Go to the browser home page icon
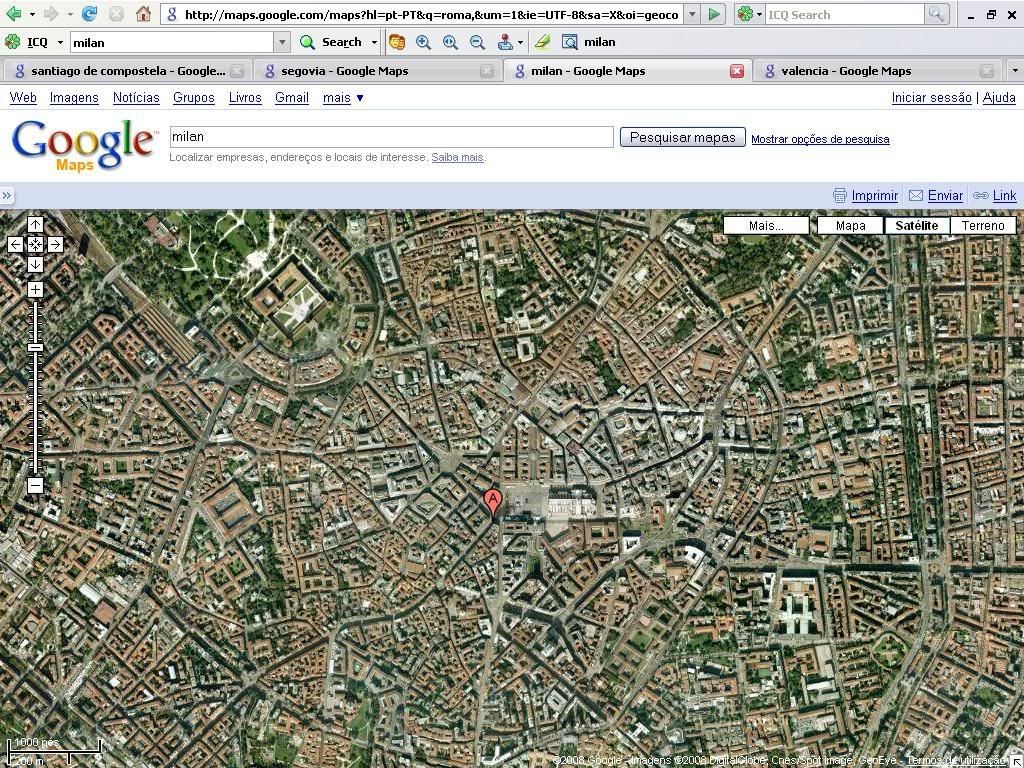The width and height of the screenshot is (1024, 768). click(143, 14)
